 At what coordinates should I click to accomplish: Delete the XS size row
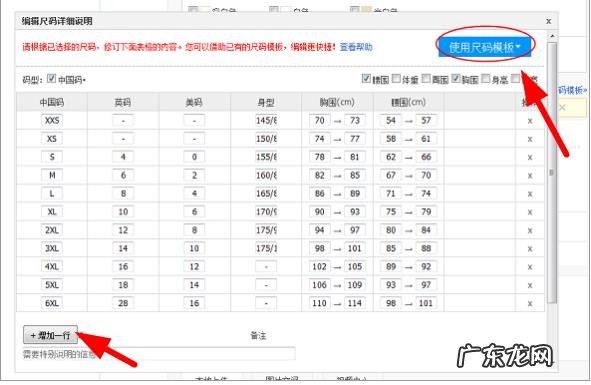pos(530,139)
